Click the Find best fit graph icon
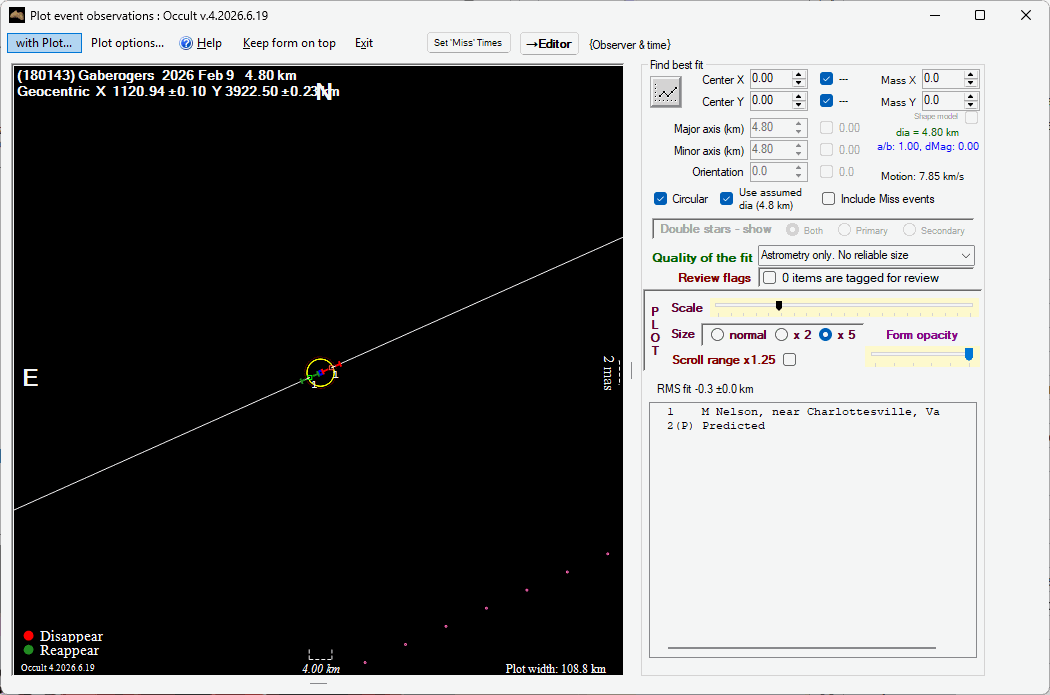Image resolution: width=1050 pixels, height=695 pixels. pos(666,92)
